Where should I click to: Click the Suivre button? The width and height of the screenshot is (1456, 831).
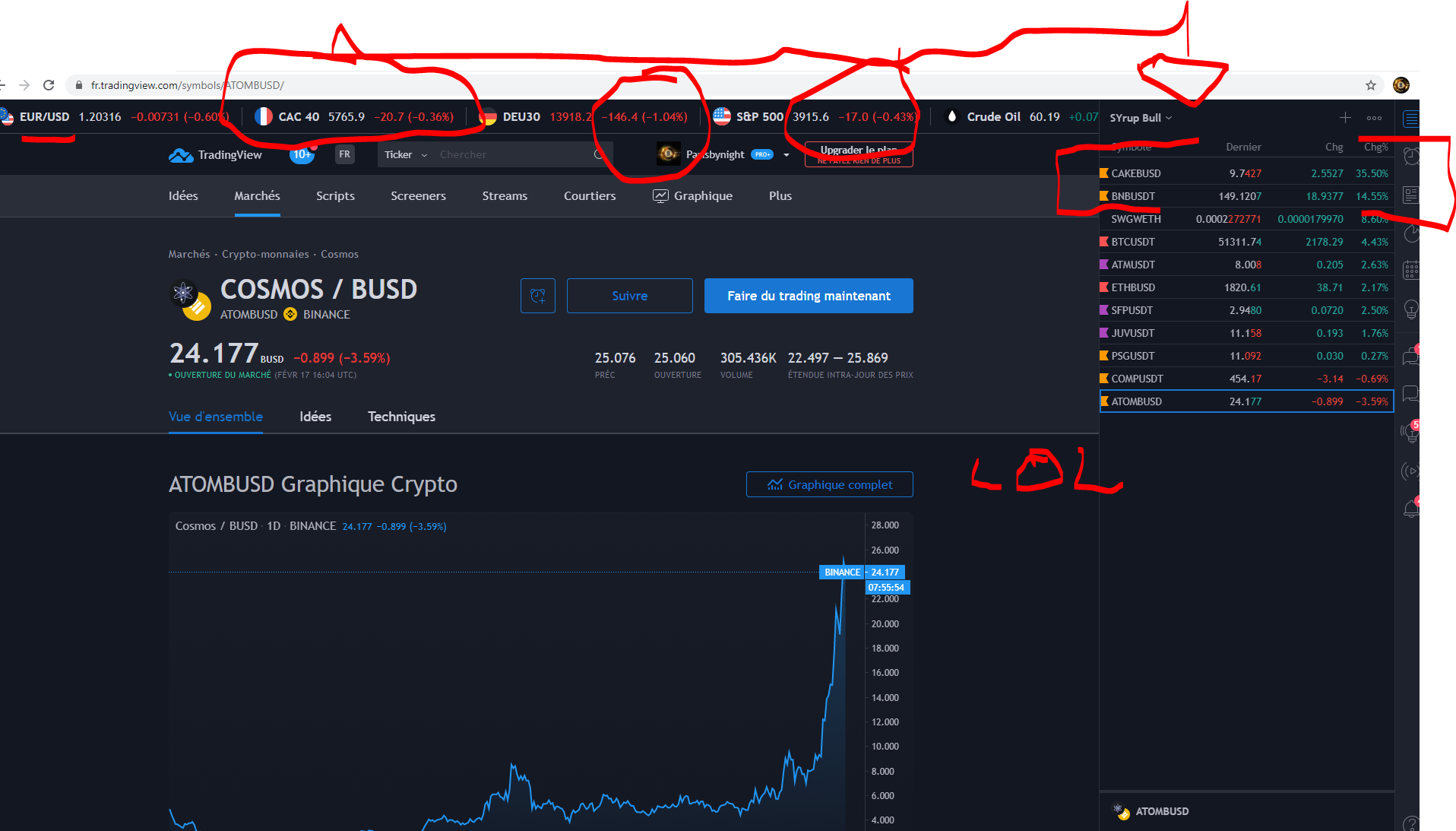click(630, 296)
